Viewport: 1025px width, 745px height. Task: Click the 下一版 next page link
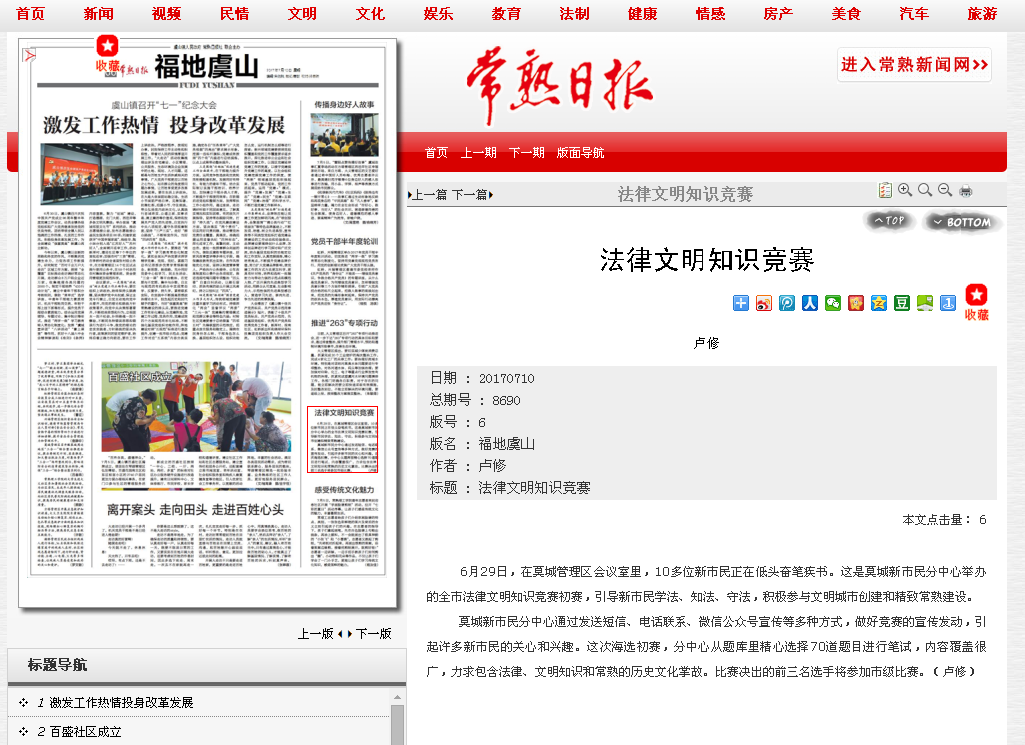click(x=373, y=634)
